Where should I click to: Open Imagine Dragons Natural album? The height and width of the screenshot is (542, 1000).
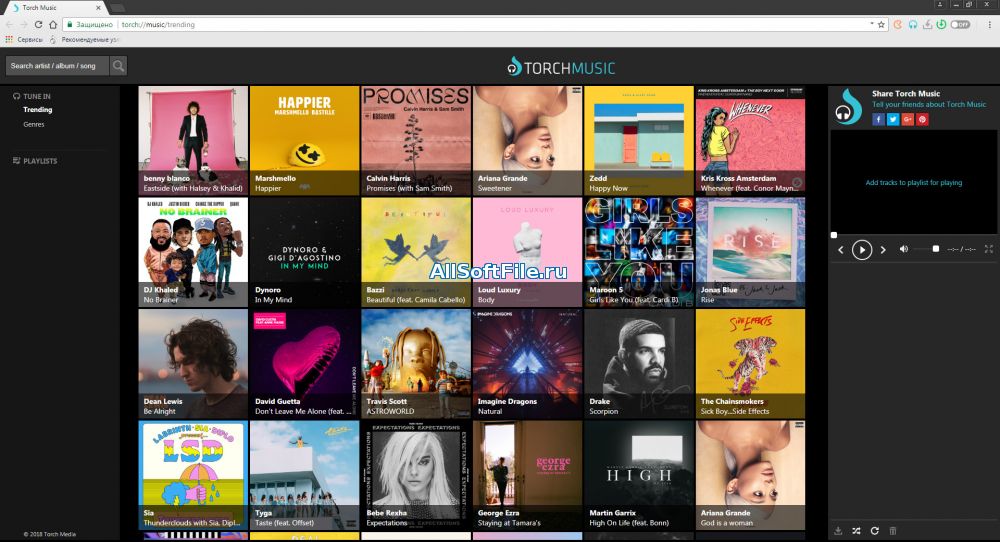527,363
